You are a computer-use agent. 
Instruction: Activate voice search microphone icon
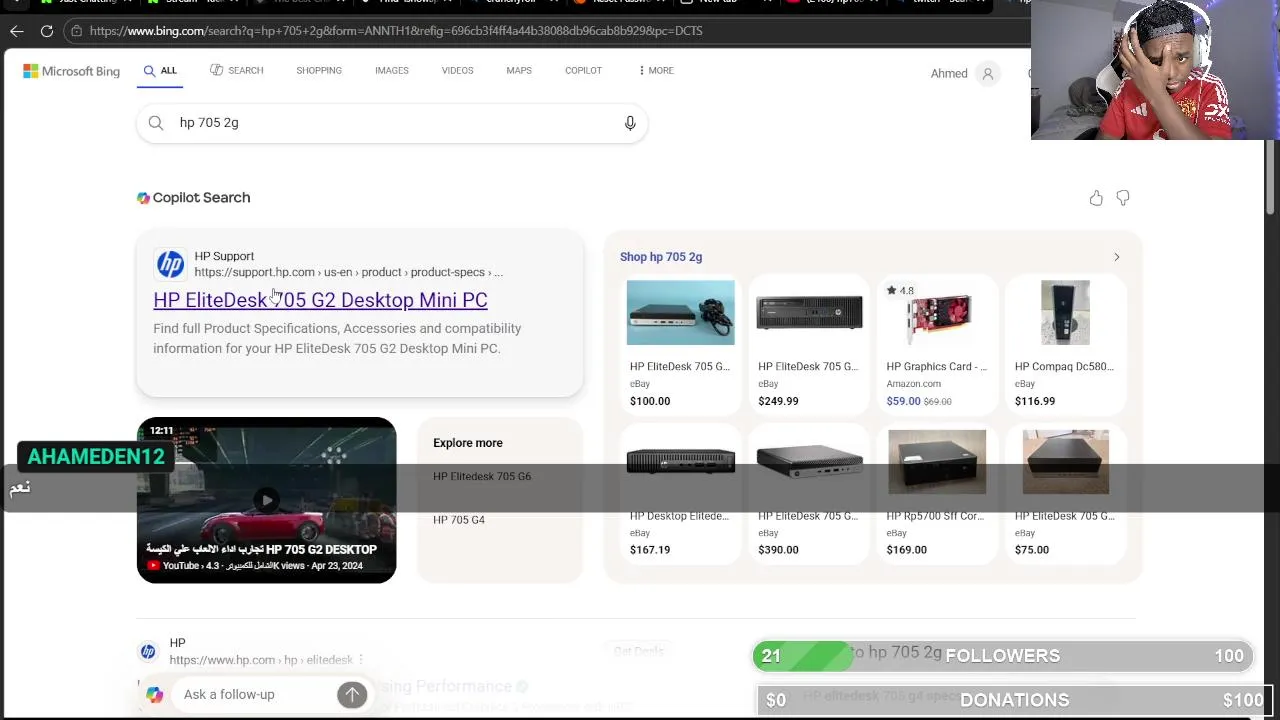(630, 123)
